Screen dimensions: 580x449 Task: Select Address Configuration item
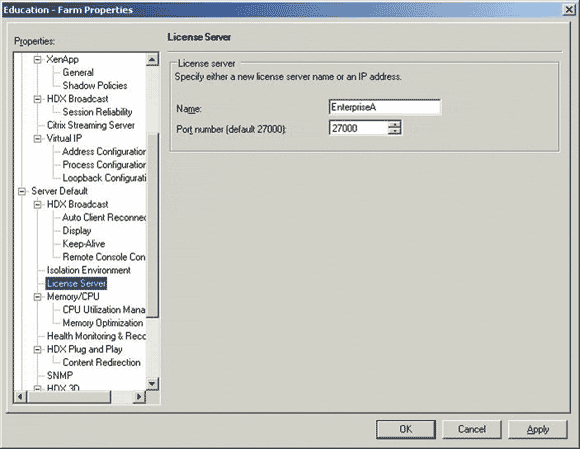[104, 152]
